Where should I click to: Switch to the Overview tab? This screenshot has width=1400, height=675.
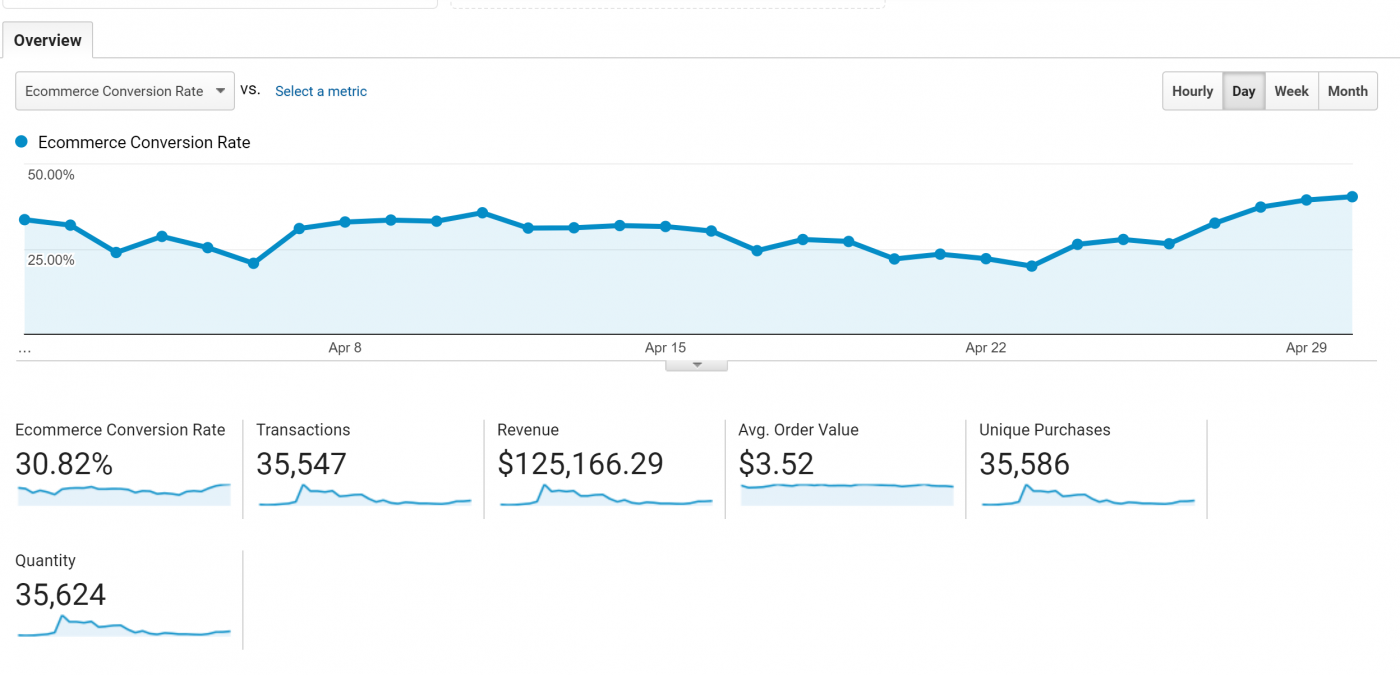(48, 41)
